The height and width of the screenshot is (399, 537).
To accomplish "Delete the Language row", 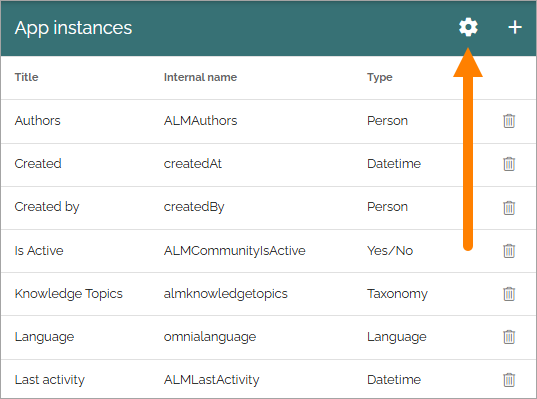I will pyautogui.click(x=509, y=337).
